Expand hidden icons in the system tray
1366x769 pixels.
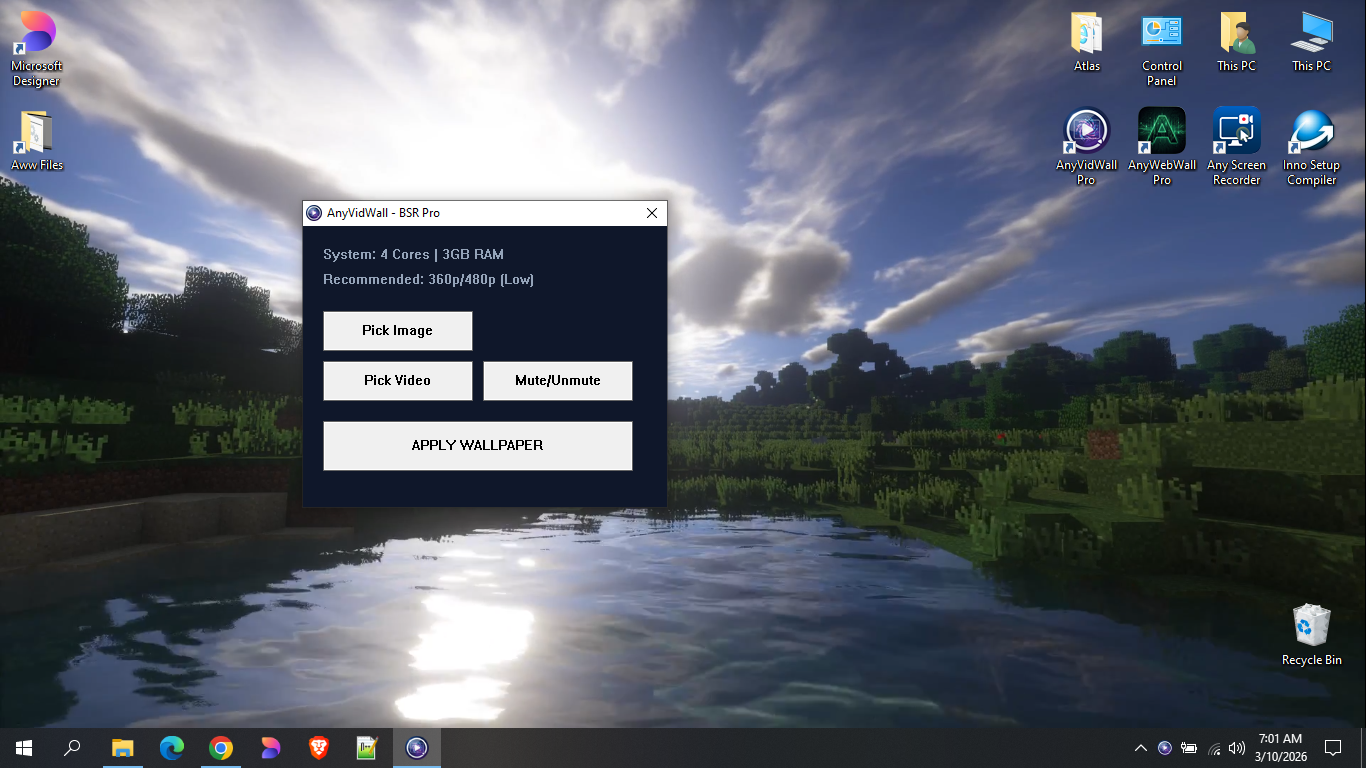click(x=1140, y=747)
